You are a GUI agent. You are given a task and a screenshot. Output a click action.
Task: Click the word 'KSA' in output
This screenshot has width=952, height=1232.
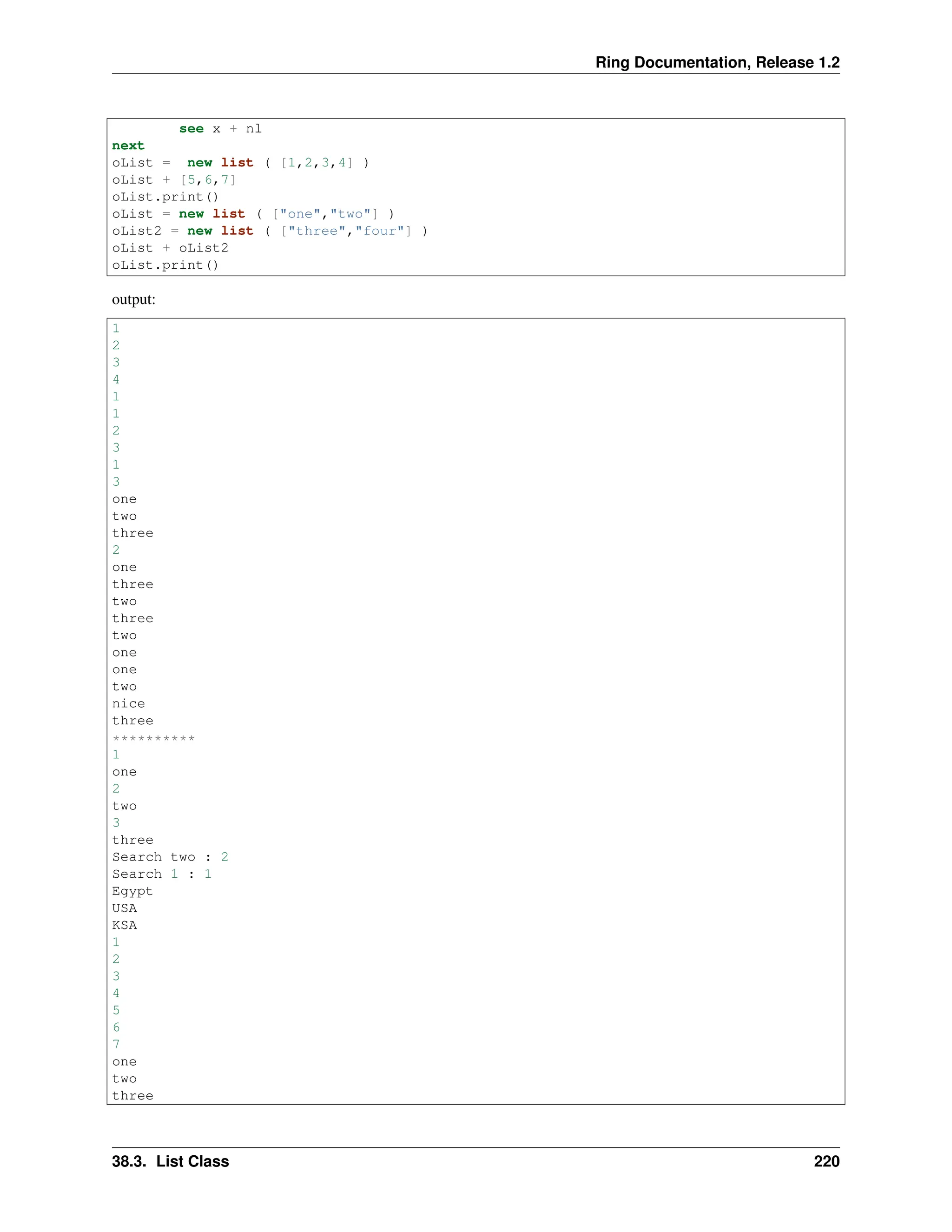[x=124, y=925]
